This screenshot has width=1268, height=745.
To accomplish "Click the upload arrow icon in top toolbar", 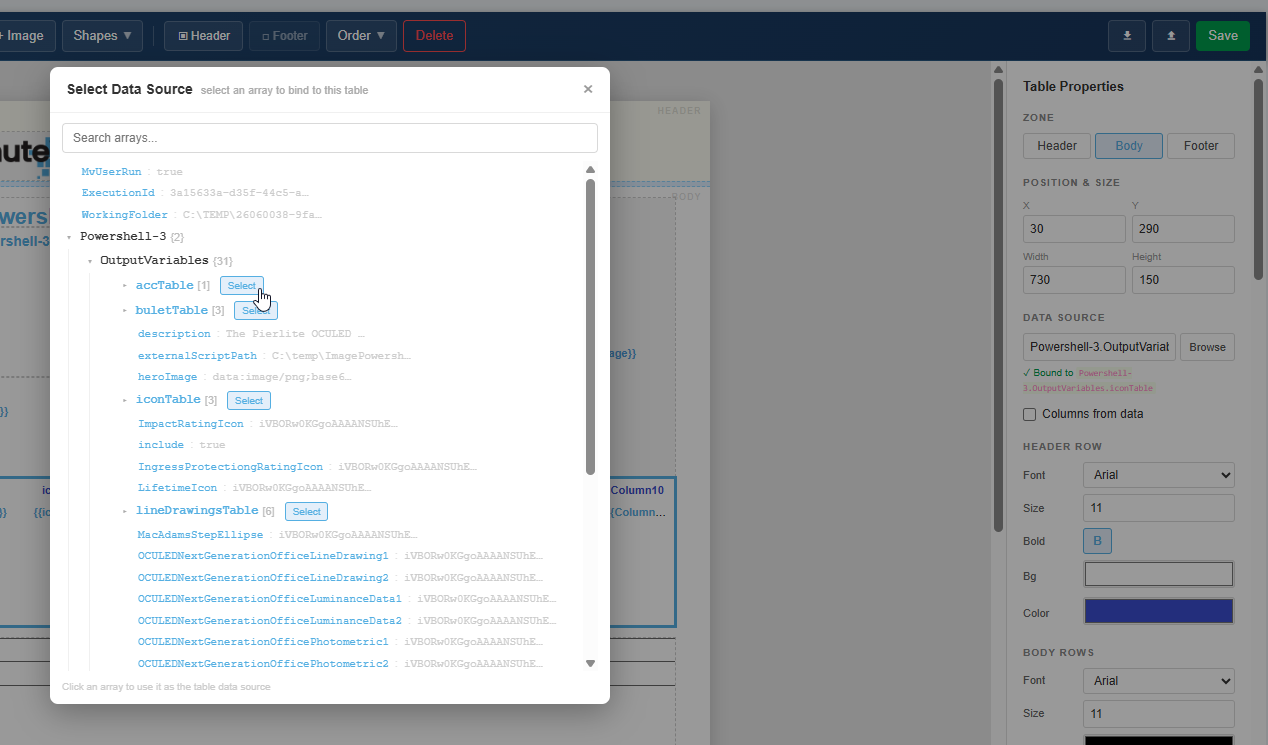I will point(1171,36).
